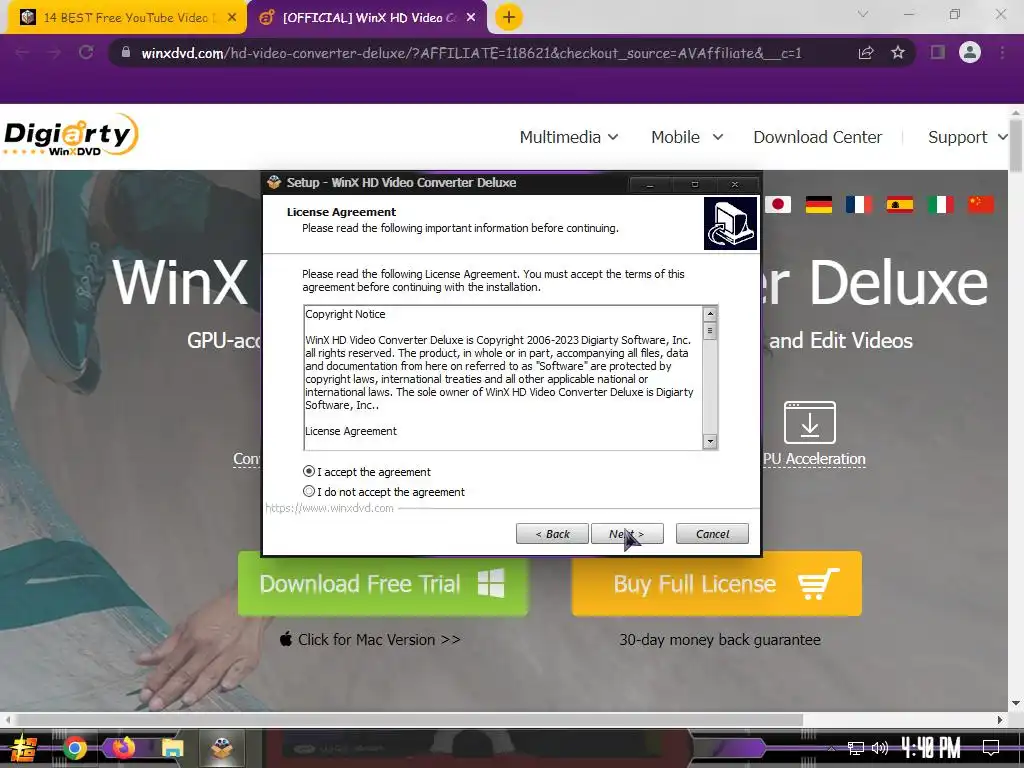Click the license text scrollbar thumb
Viewport: 1024px width, 768px height.
(710, 331)
